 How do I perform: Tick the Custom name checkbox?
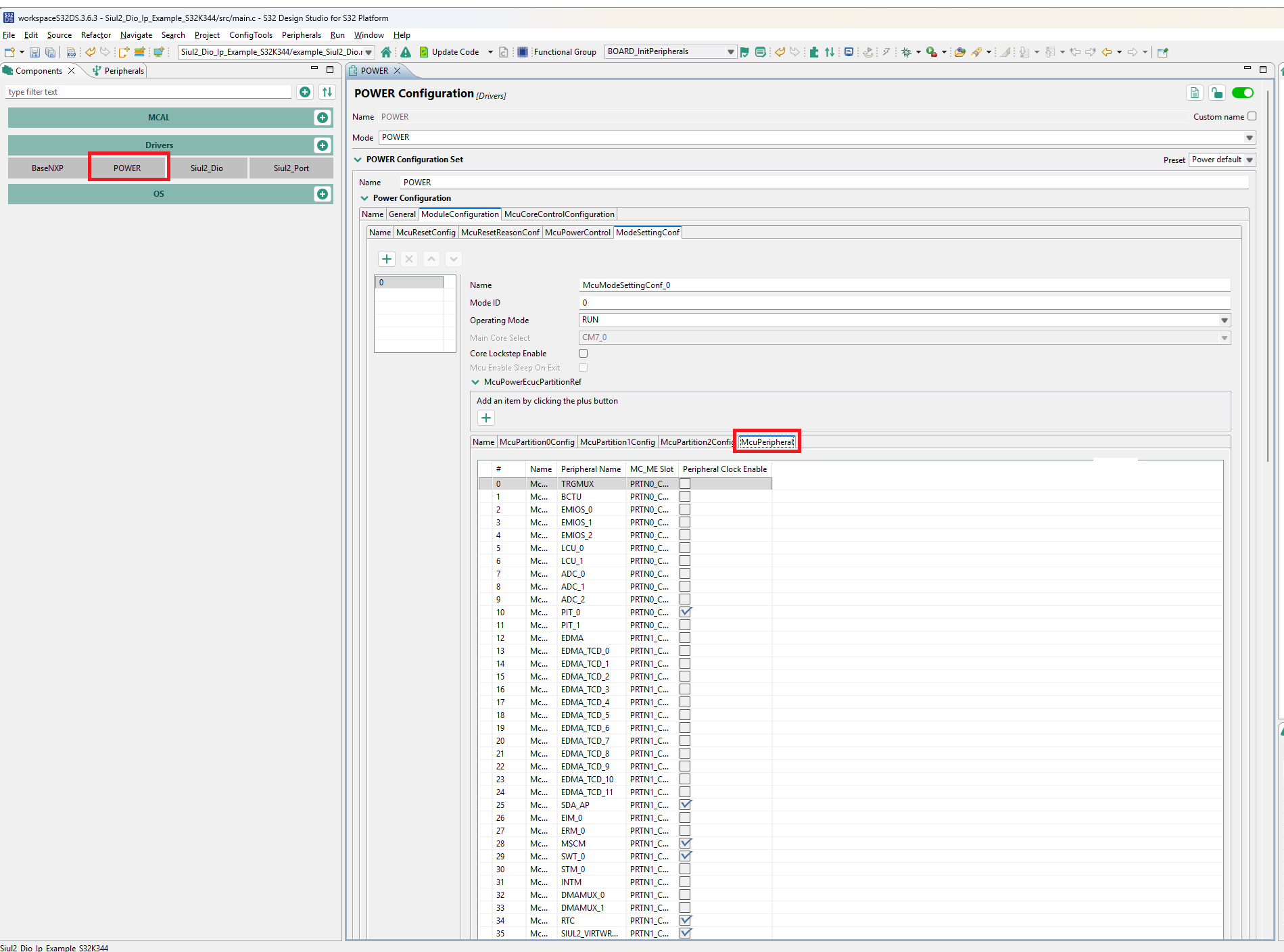click(1252, 116)
